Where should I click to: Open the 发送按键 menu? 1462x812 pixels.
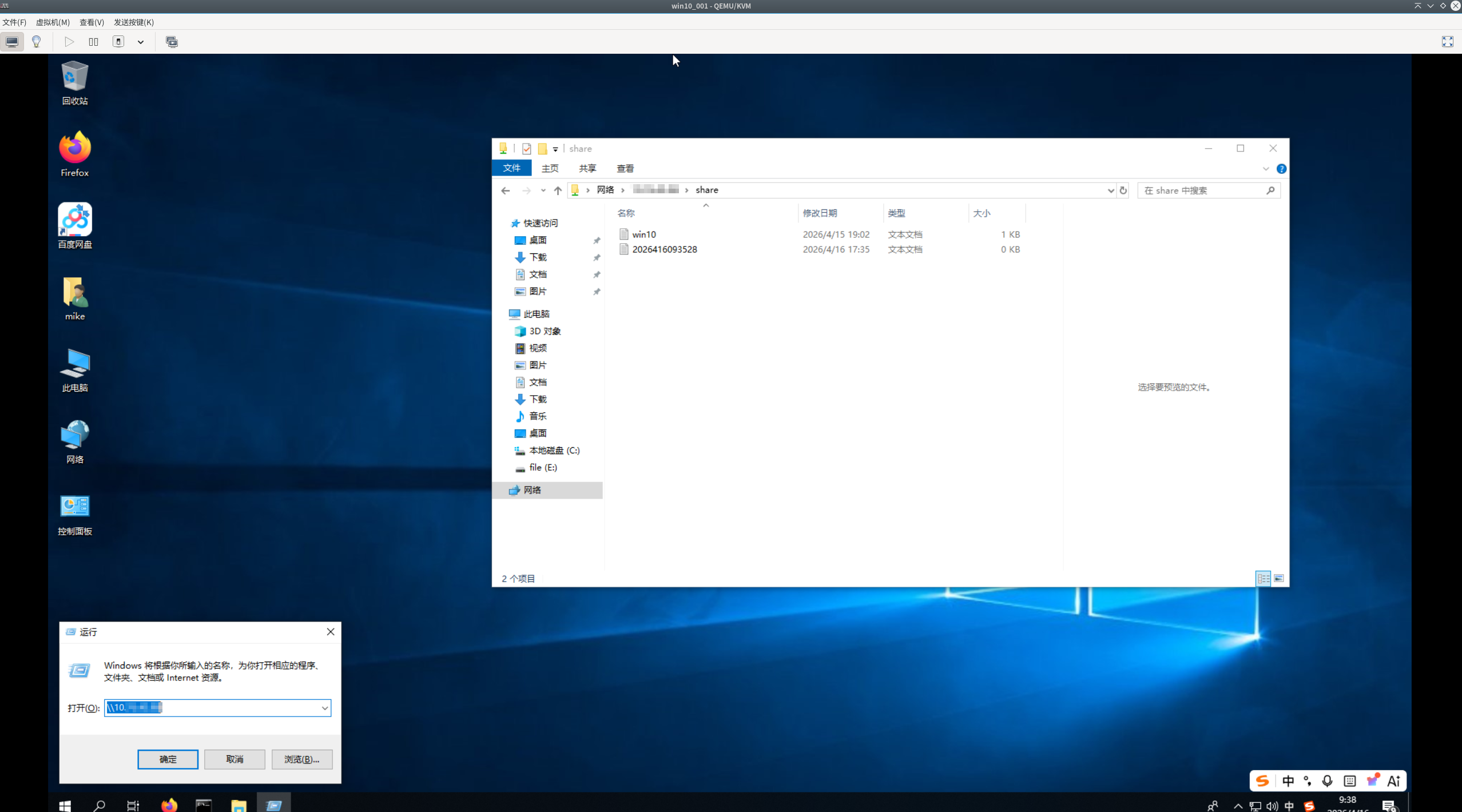[133, 22]
